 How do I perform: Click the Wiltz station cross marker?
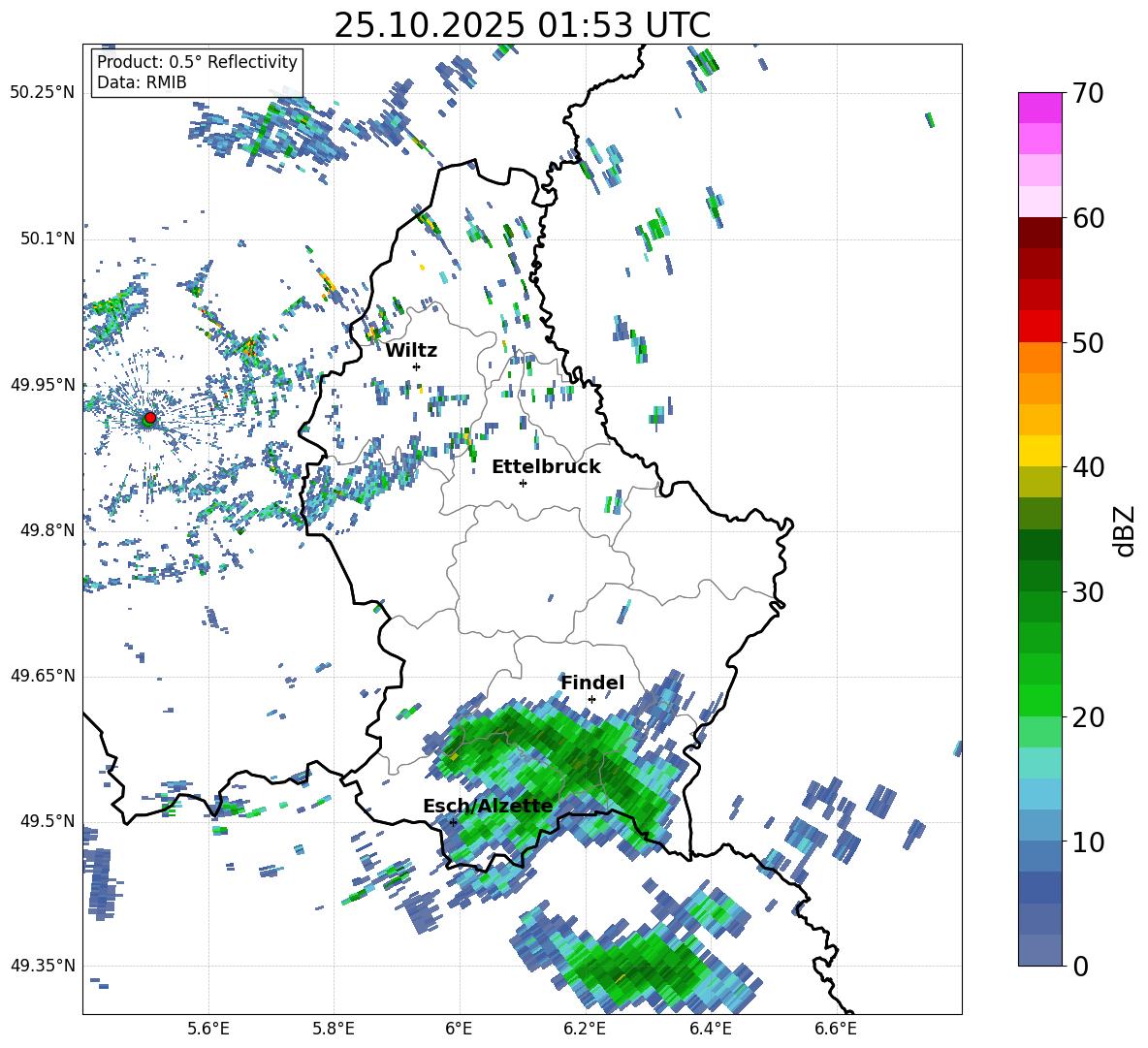click(x=417, y=366)
